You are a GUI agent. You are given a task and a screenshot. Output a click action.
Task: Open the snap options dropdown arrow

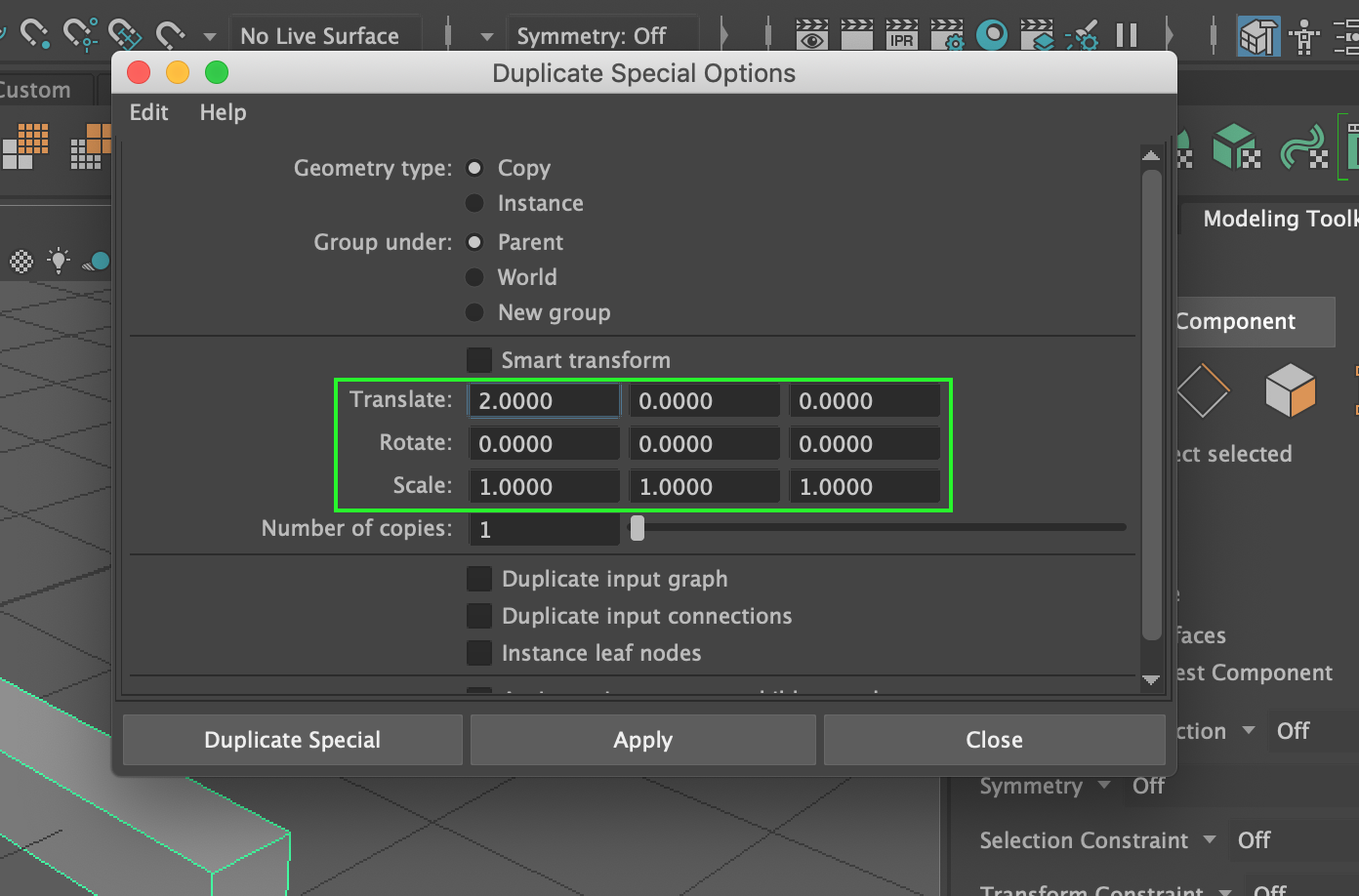click(209, 37)
